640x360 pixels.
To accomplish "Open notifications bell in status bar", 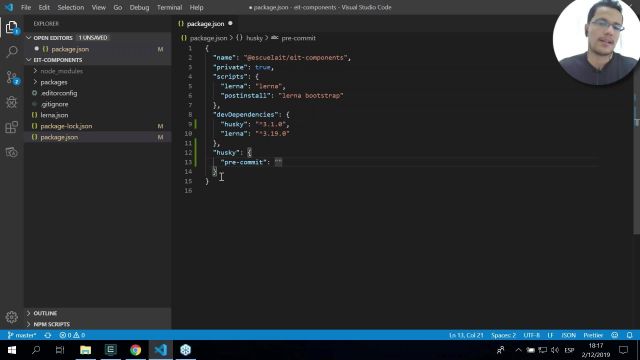I will pyautogui.click(x=629, y=335).
